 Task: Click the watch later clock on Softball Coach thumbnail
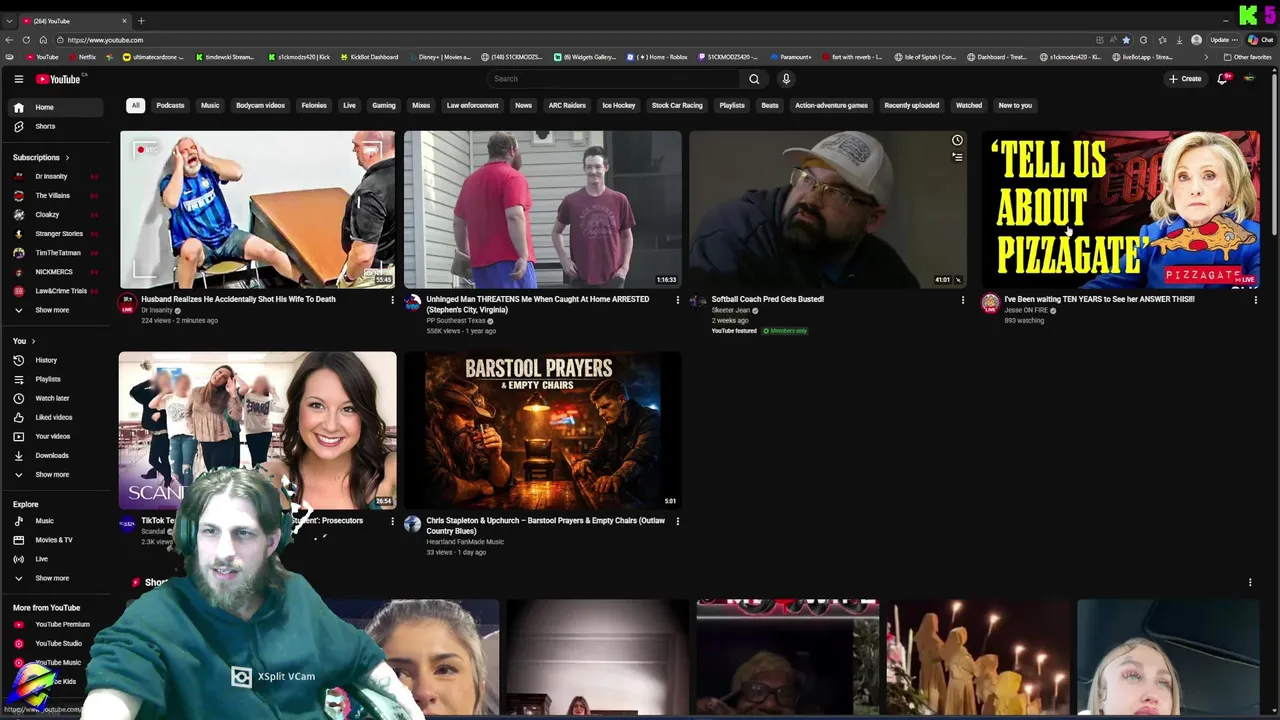[x=957, y=141]
